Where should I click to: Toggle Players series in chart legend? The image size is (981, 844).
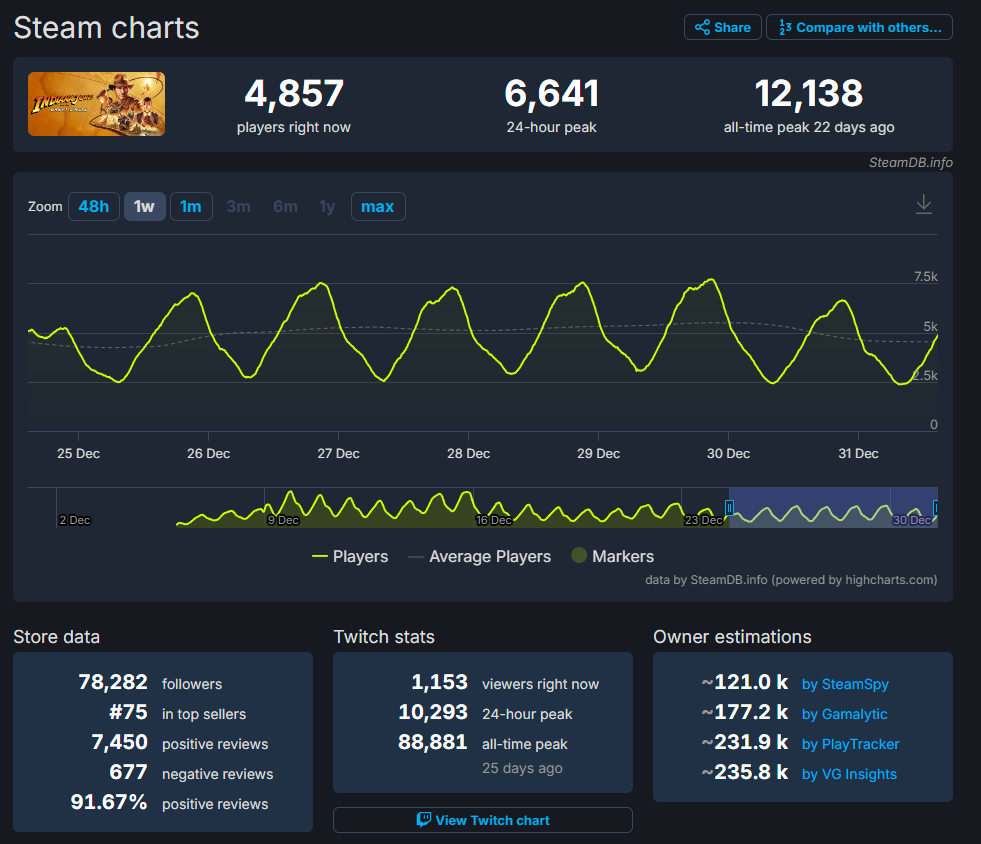pos(350,556)
